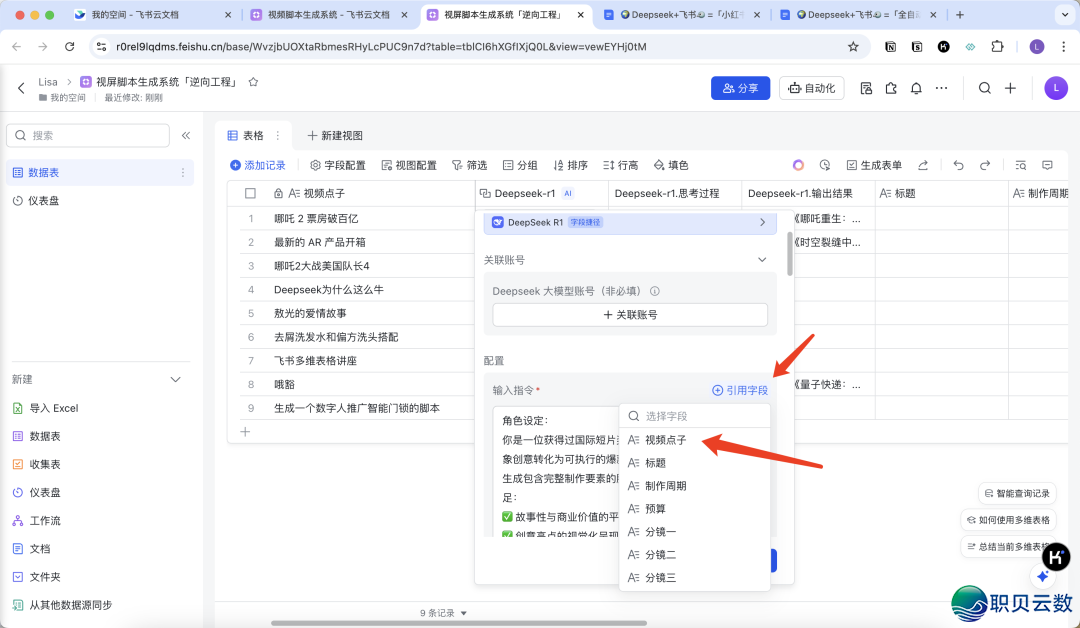This screenshot has width=1080, height=628.
Task: Click the star to favorite this document
Action: coord(253,82)
